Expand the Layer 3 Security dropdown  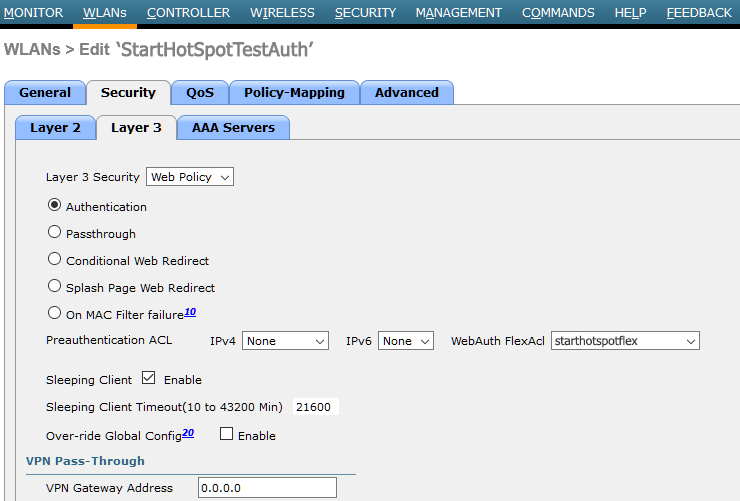[x=190, y=177]
